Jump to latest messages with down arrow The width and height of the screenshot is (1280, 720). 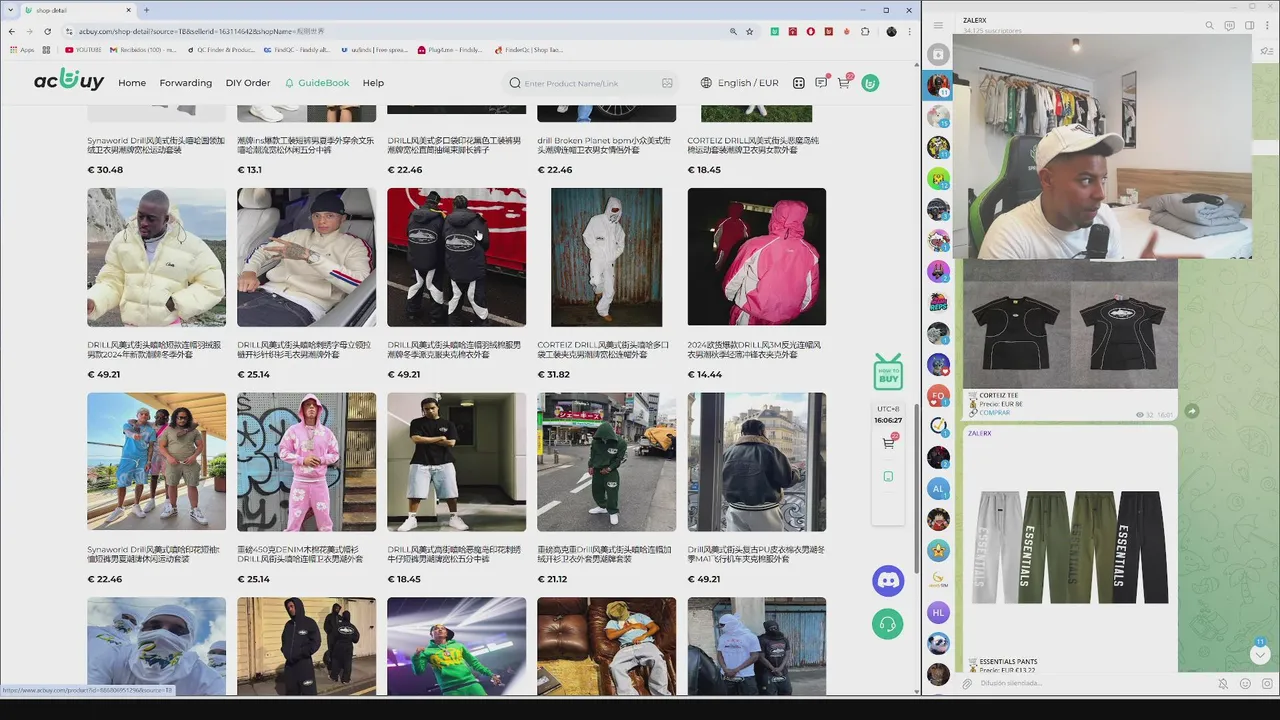point(1260,654)
